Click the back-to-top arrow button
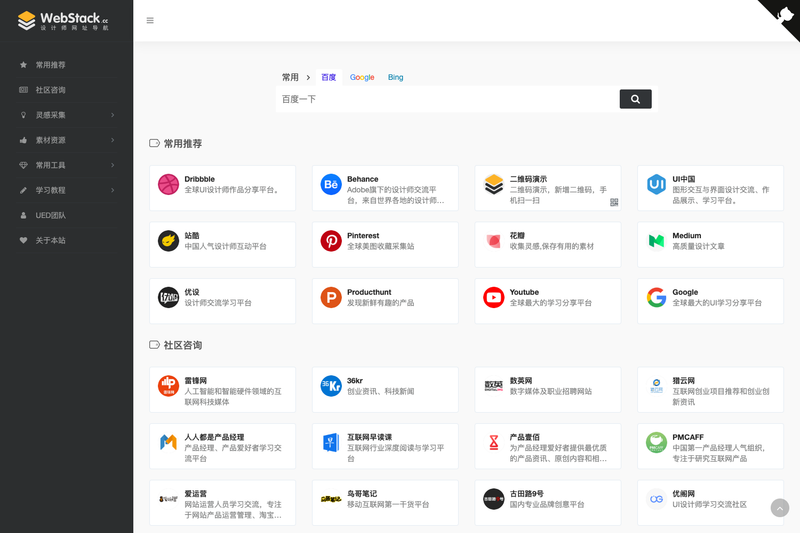This screenshot has height=533, width=800. click(780, 508)
